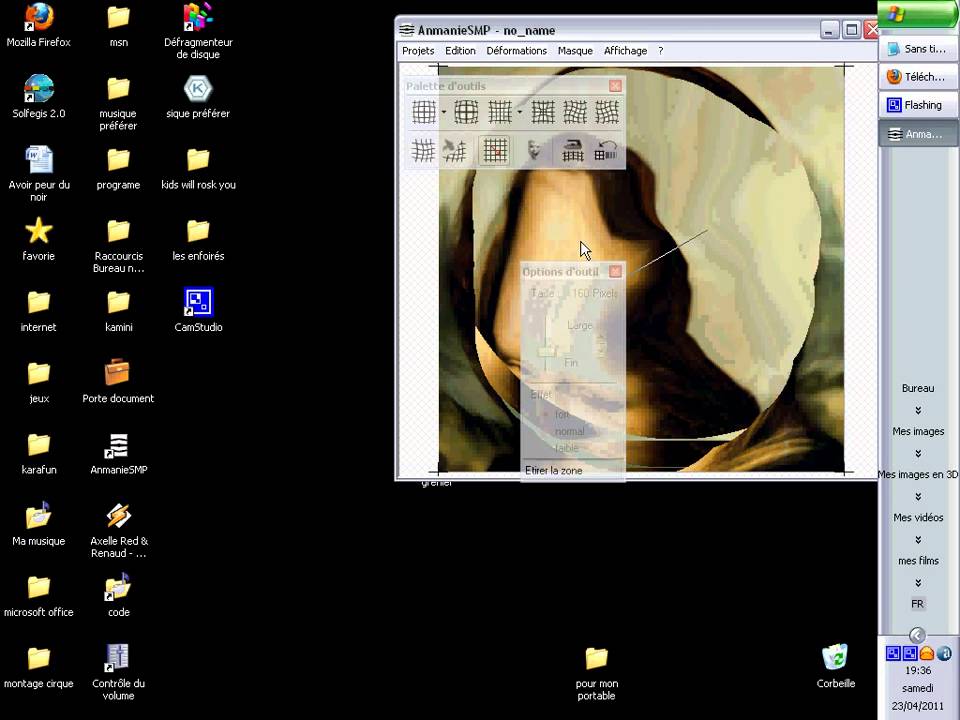Select the Axelle Red & Renaud icon

point(118,530)
